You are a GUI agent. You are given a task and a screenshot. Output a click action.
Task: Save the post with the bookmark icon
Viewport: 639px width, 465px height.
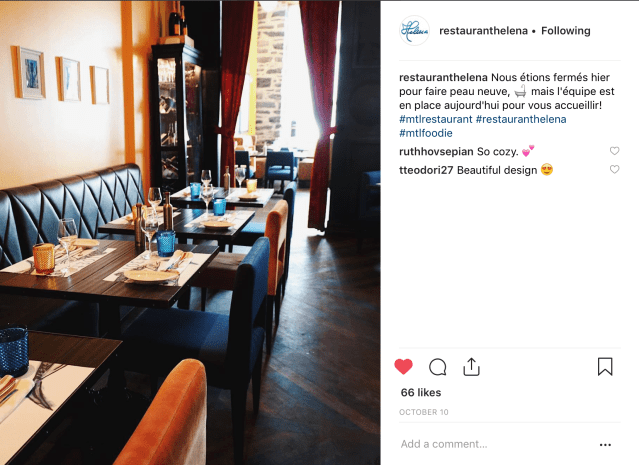pos(605,366)
